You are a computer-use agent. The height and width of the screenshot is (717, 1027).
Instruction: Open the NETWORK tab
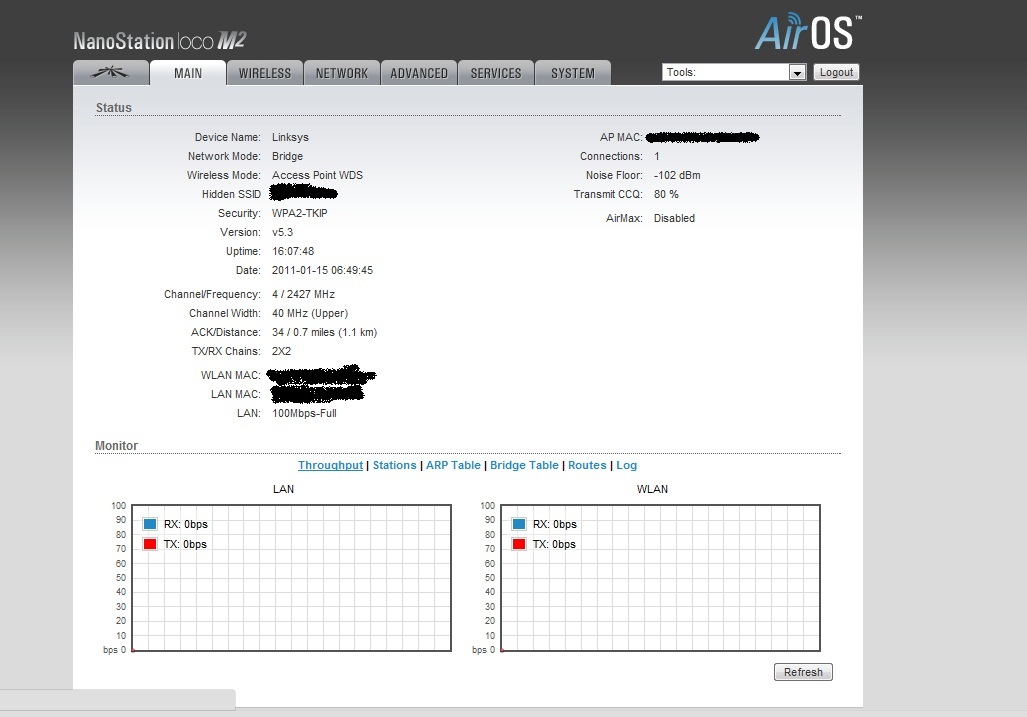(x=342, y=73)
